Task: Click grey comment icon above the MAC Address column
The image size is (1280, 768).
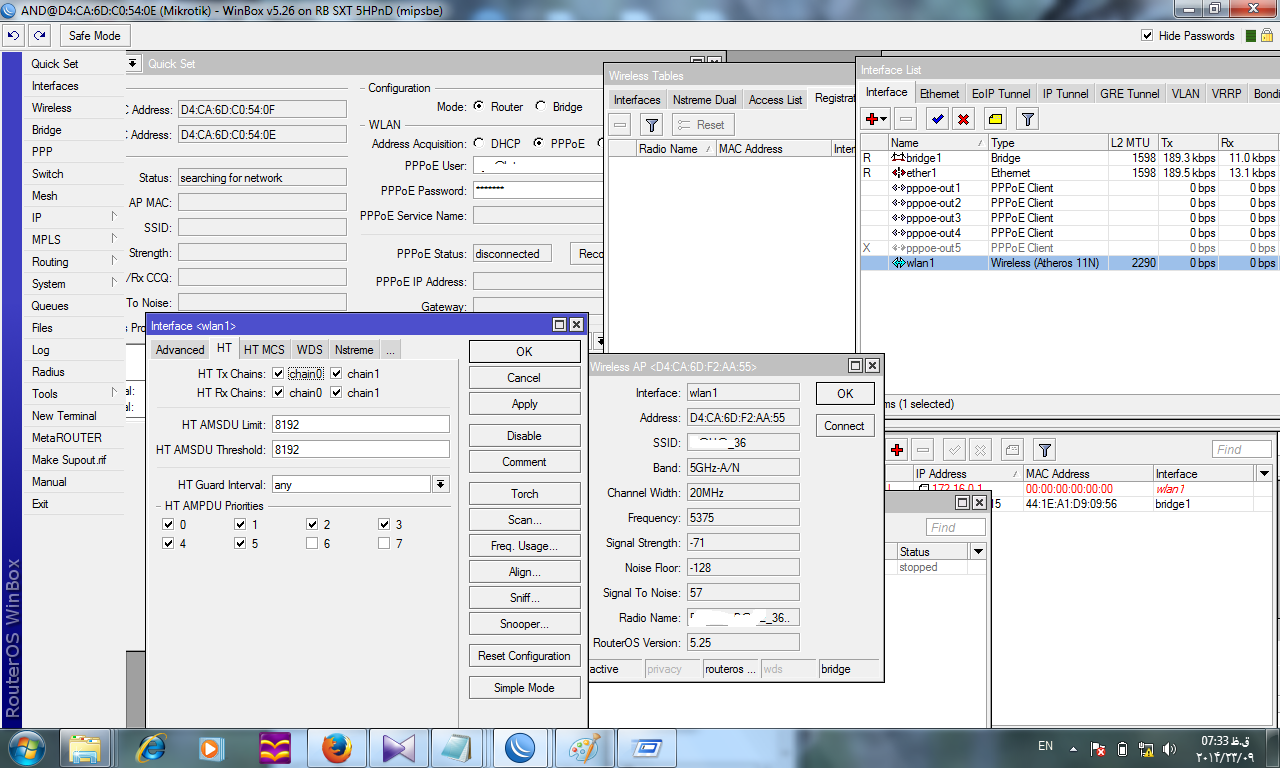Action: 1012,450
